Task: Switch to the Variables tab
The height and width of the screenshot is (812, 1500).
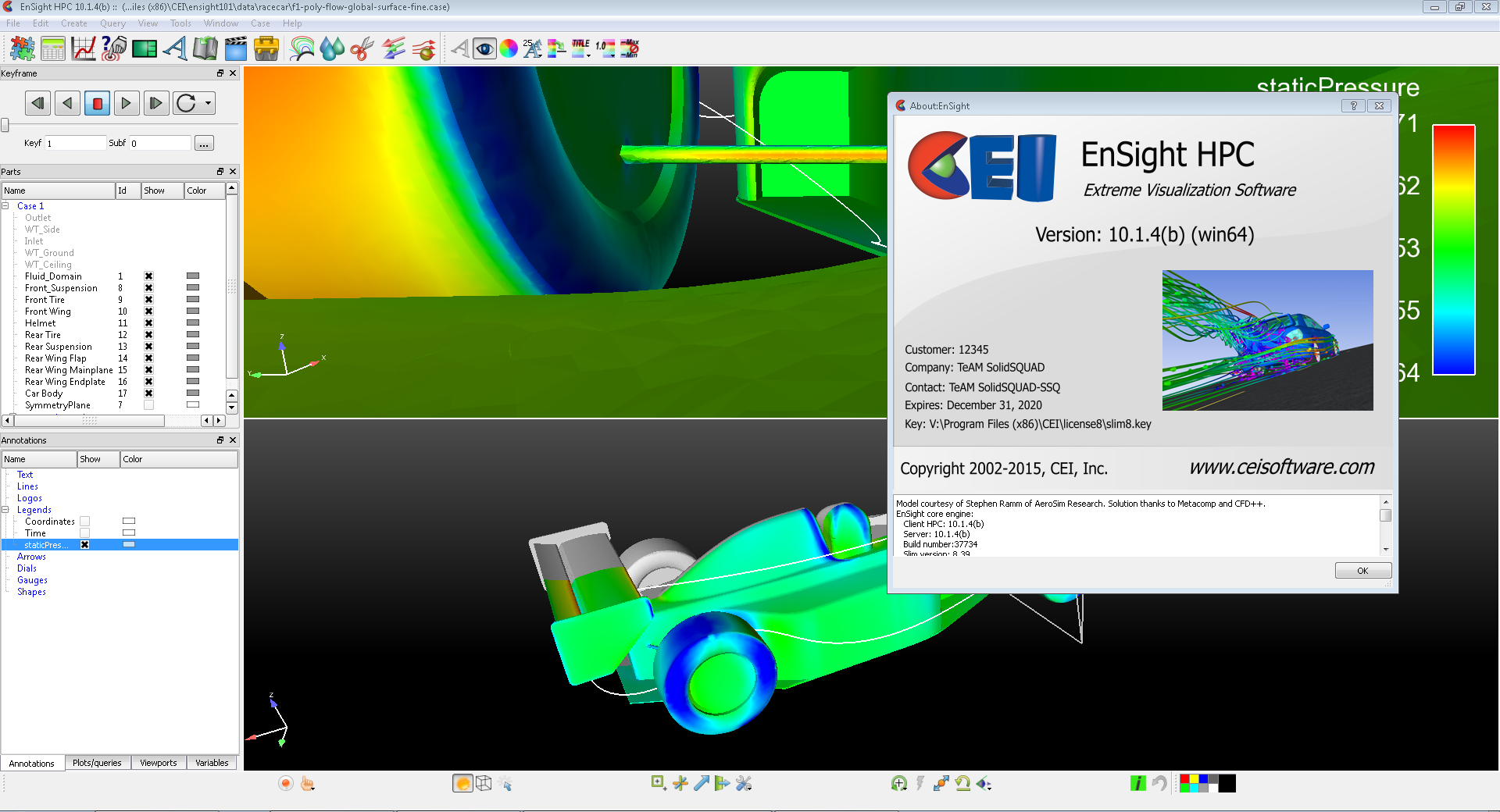Action: 212,763
